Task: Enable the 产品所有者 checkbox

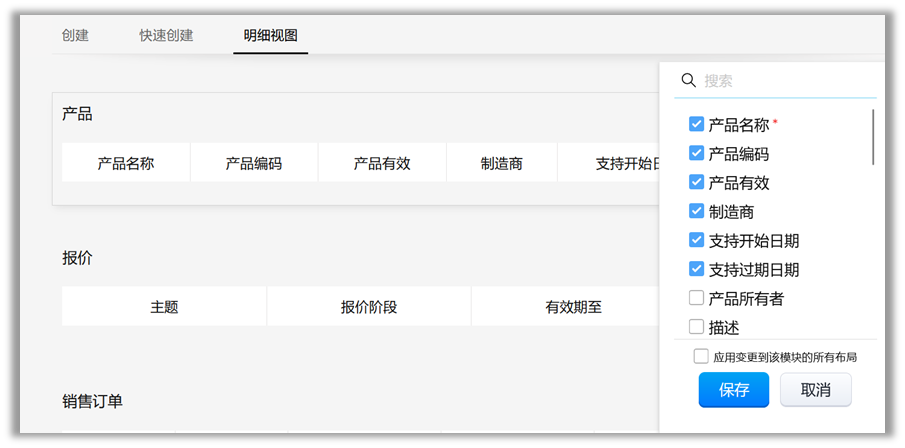Action: tap(697, 298)
